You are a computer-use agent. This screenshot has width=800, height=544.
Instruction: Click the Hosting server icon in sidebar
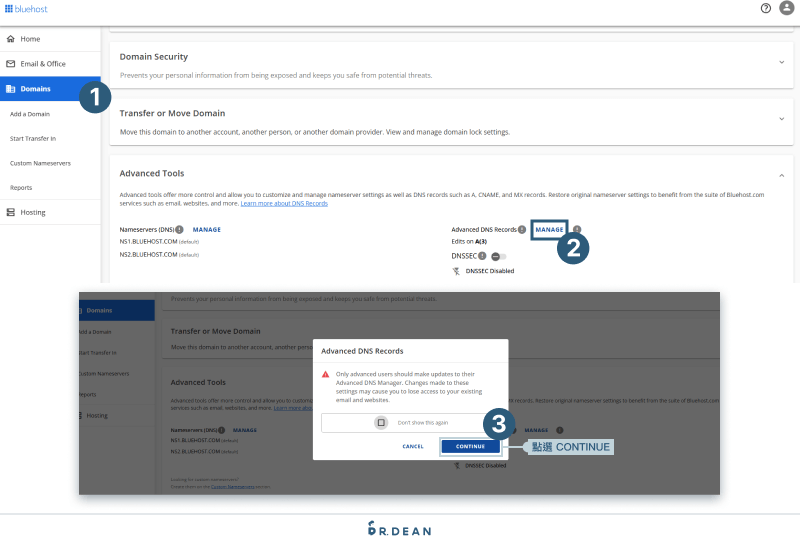click(x=11, y=212)
